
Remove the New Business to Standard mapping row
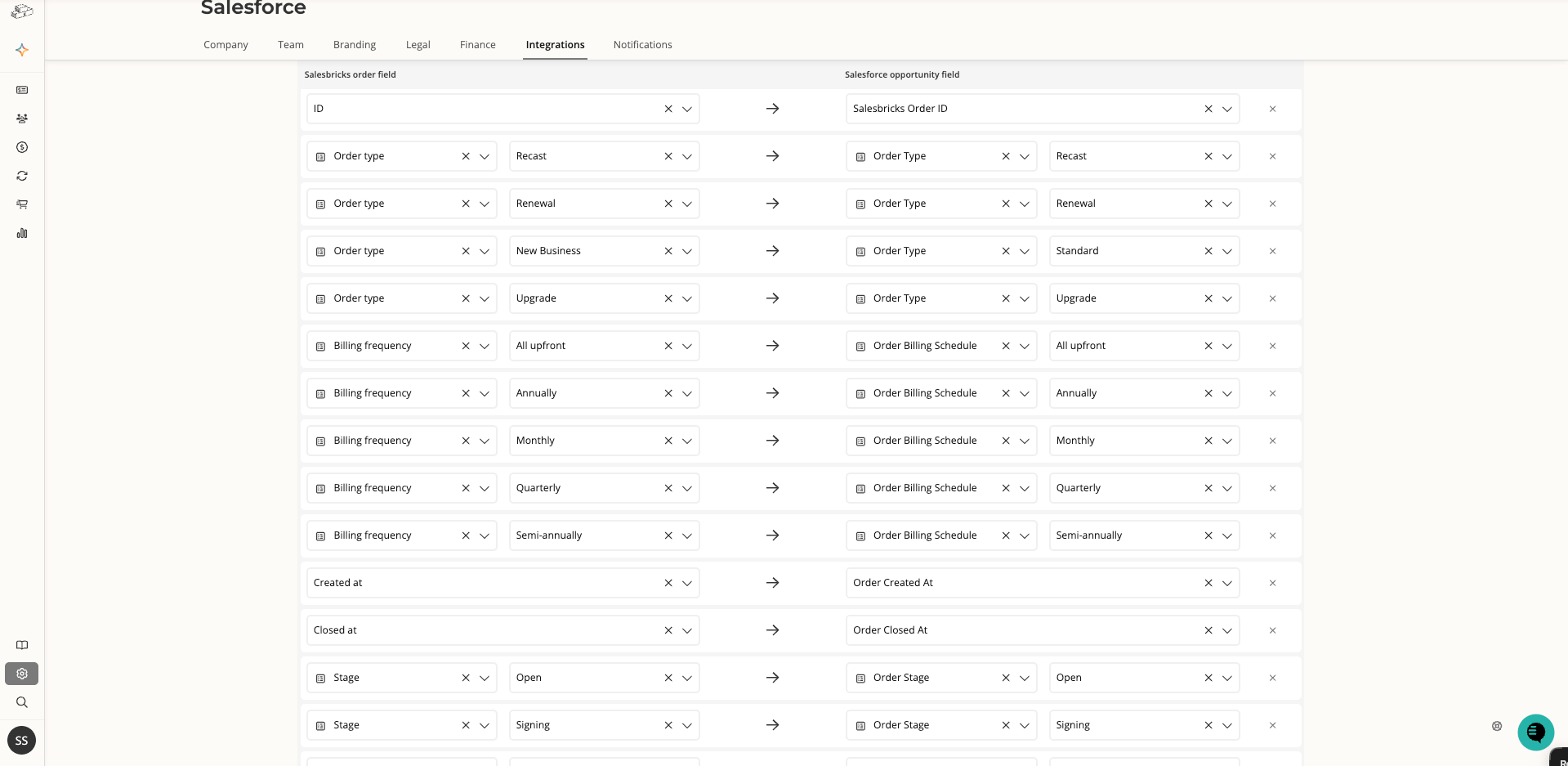(1272, 251)
